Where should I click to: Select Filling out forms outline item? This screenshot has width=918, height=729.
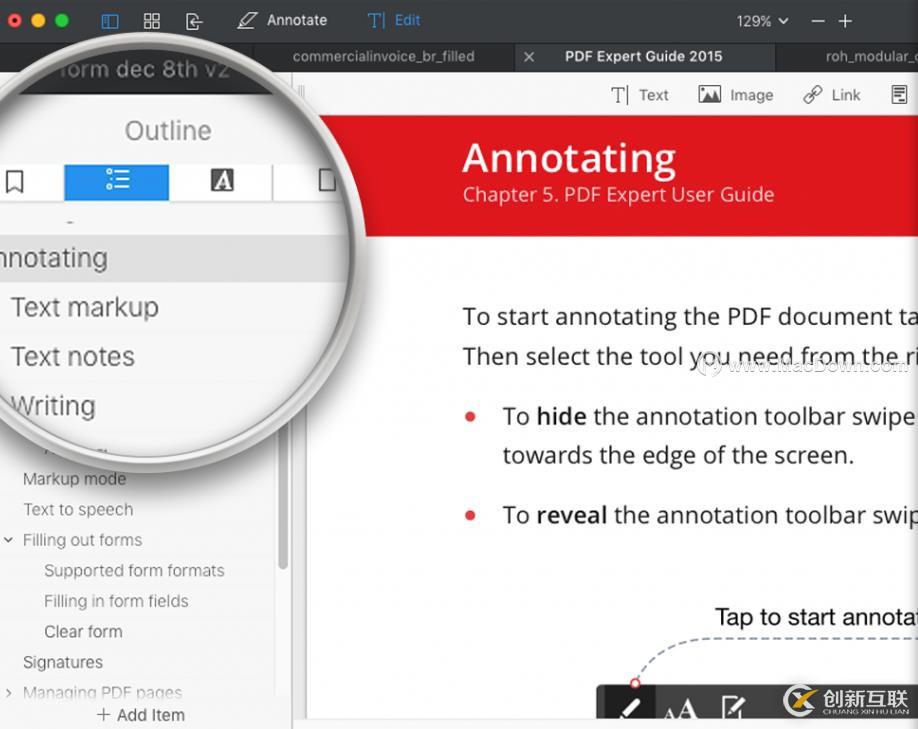(83, 540)
